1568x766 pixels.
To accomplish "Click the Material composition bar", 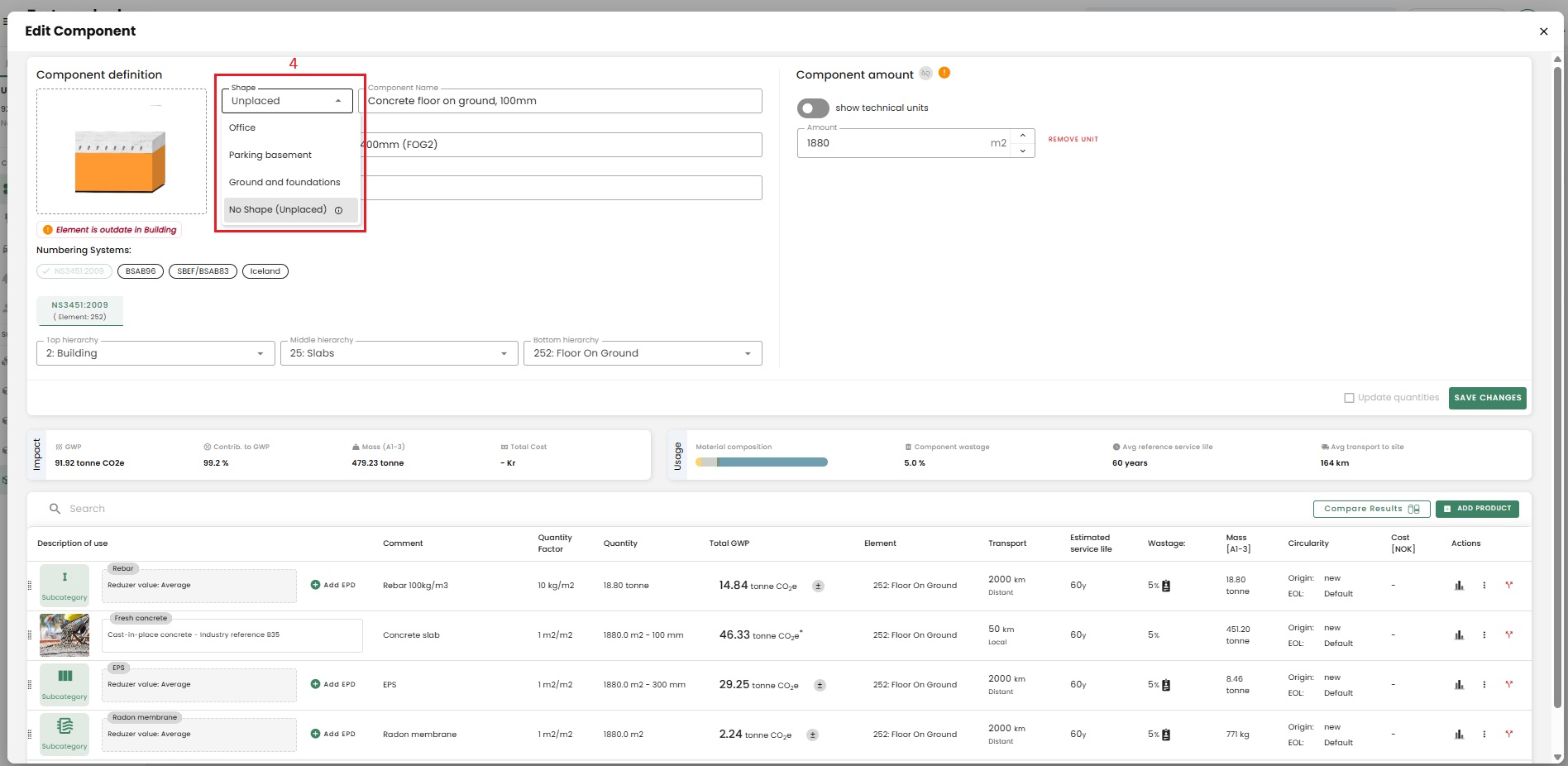I will click(x=762, y=462).
